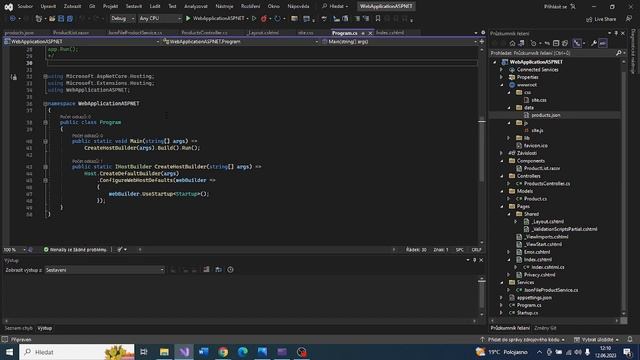Click the screwdriver quick actions icon in margin
This screenshot has width=640, height=360.
[x=14, y=77]
